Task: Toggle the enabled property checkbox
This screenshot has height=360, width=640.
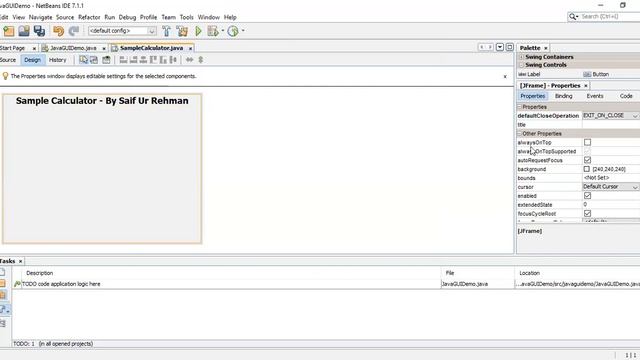Action: click(x=587, y=196)
